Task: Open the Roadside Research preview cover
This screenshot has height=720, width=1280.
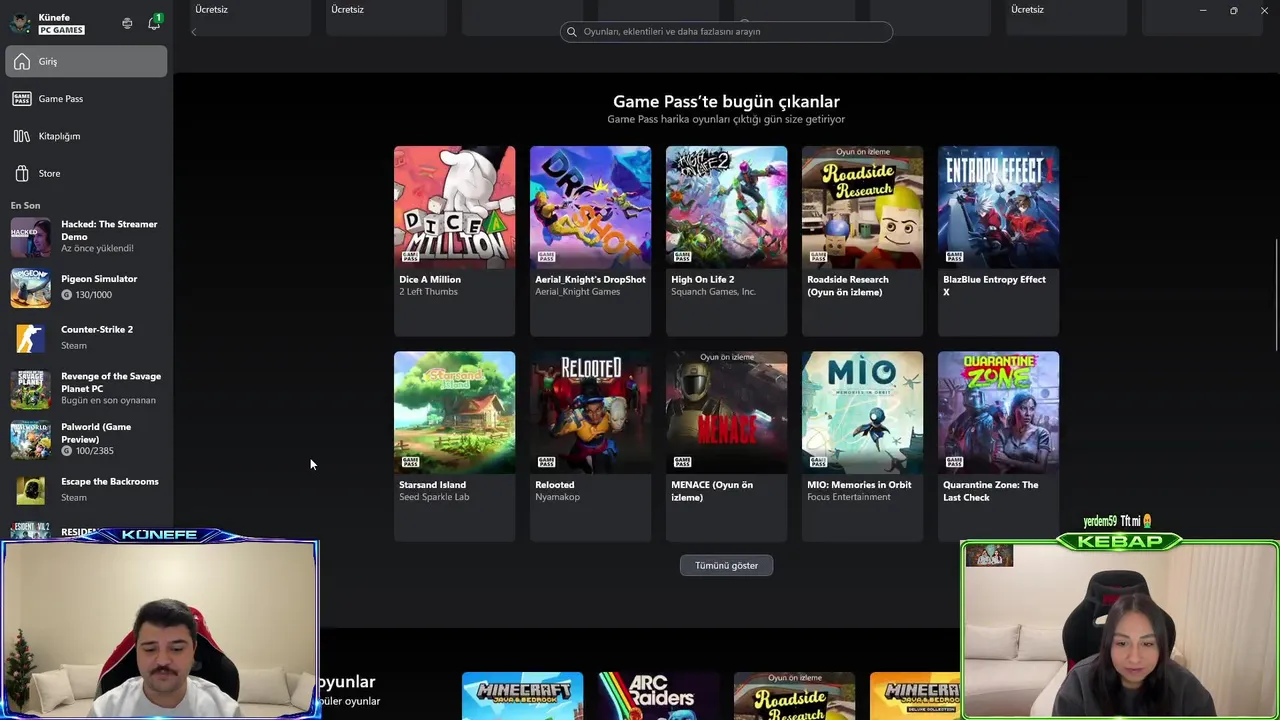Action: click(x=863, y=207)
